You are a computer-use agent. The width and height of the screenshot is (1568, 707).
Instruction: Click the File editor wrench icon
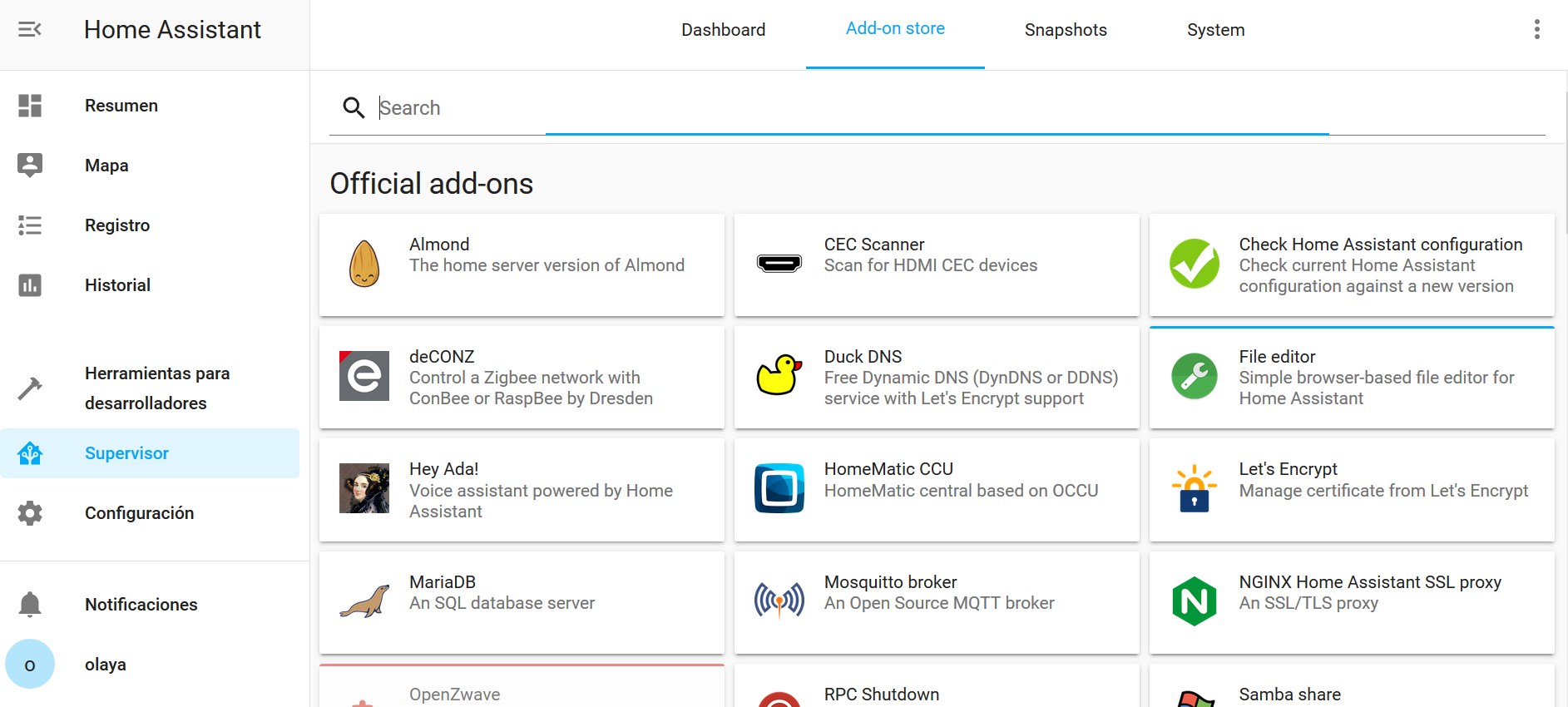(1195, 376)
